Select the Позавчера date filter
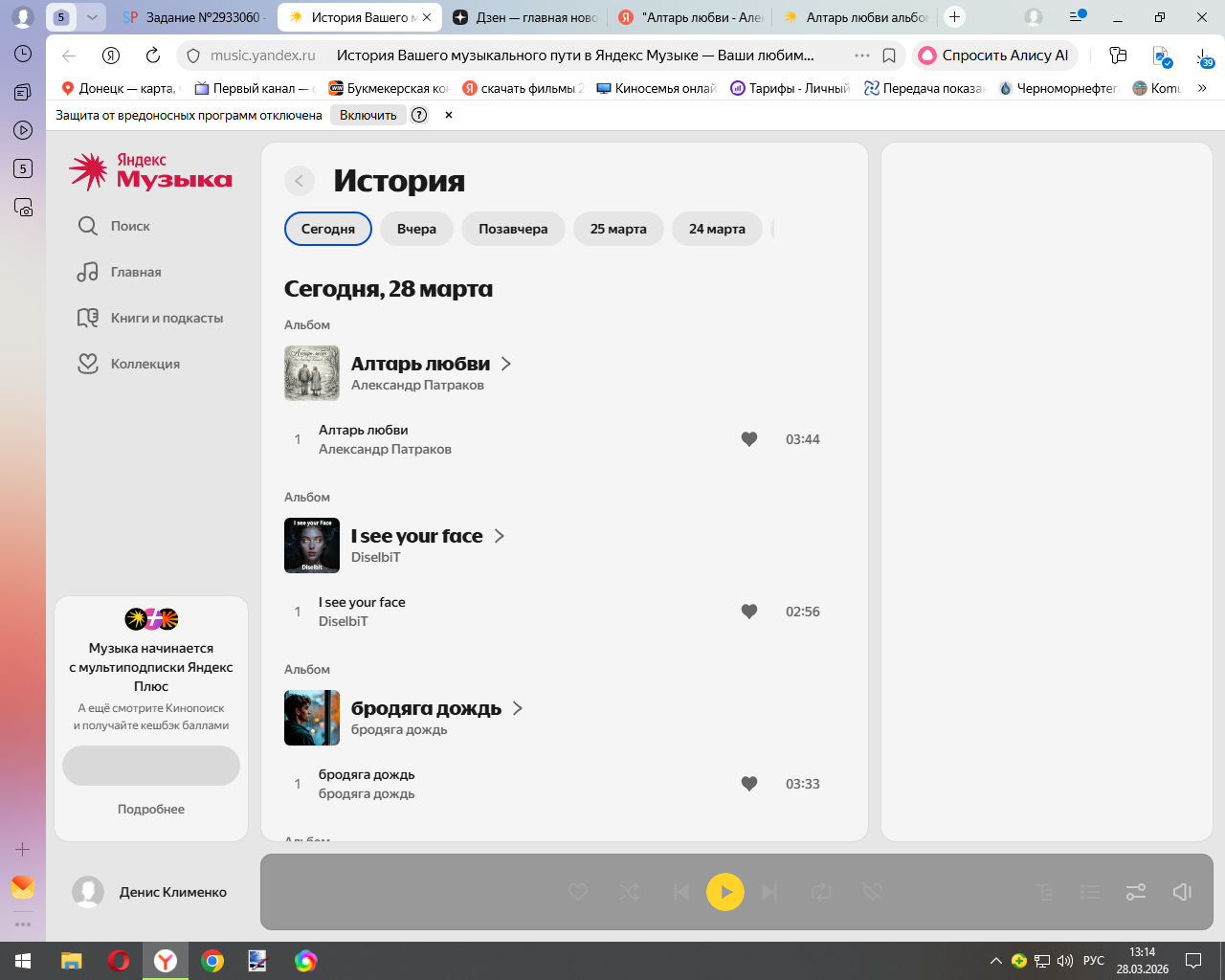The width and height of the screenshot is (1225, 980). tap(513, 229)
